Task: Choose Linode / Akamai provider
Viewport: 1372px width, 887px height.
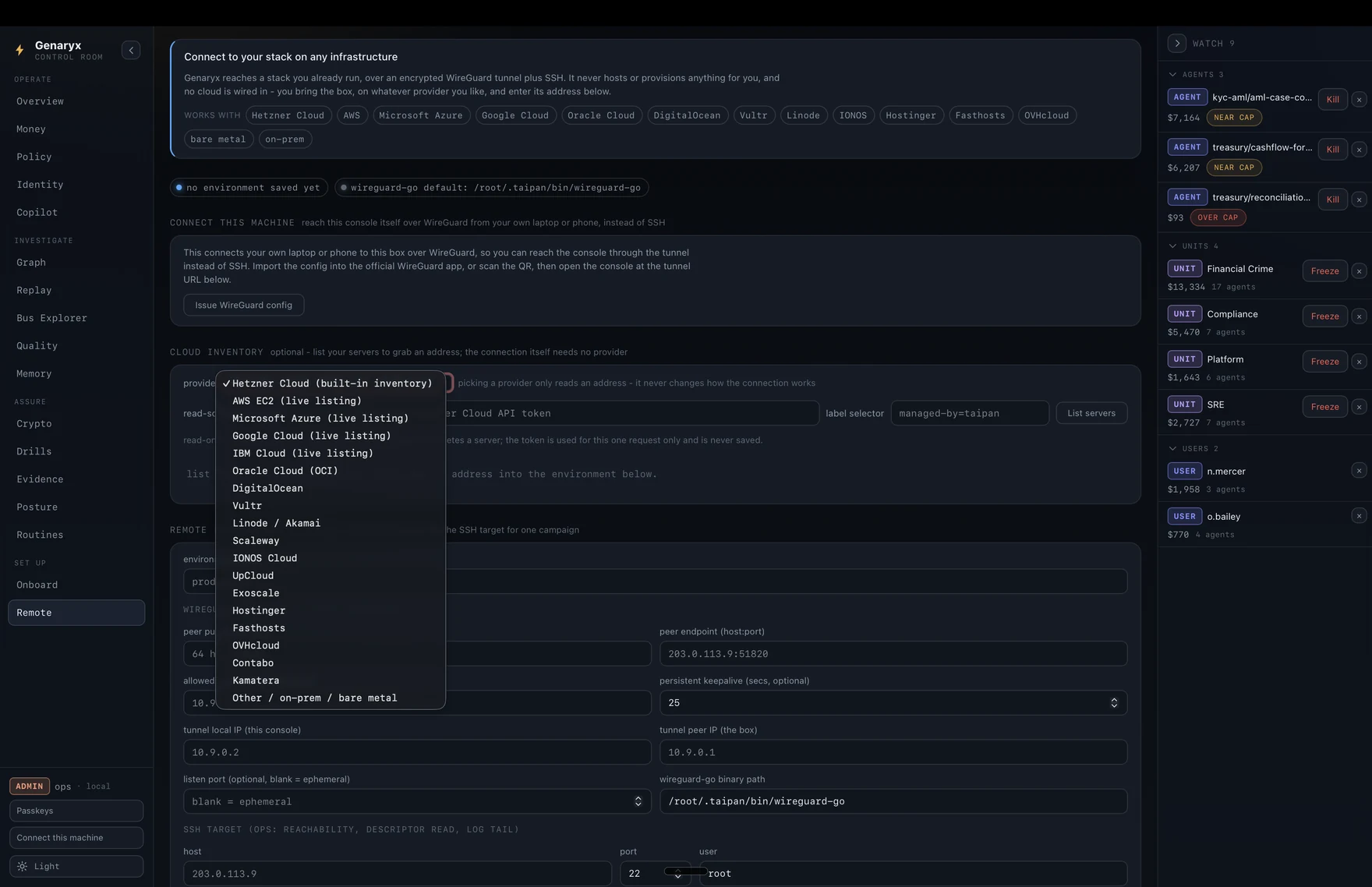Action: [x=331, y=523]
